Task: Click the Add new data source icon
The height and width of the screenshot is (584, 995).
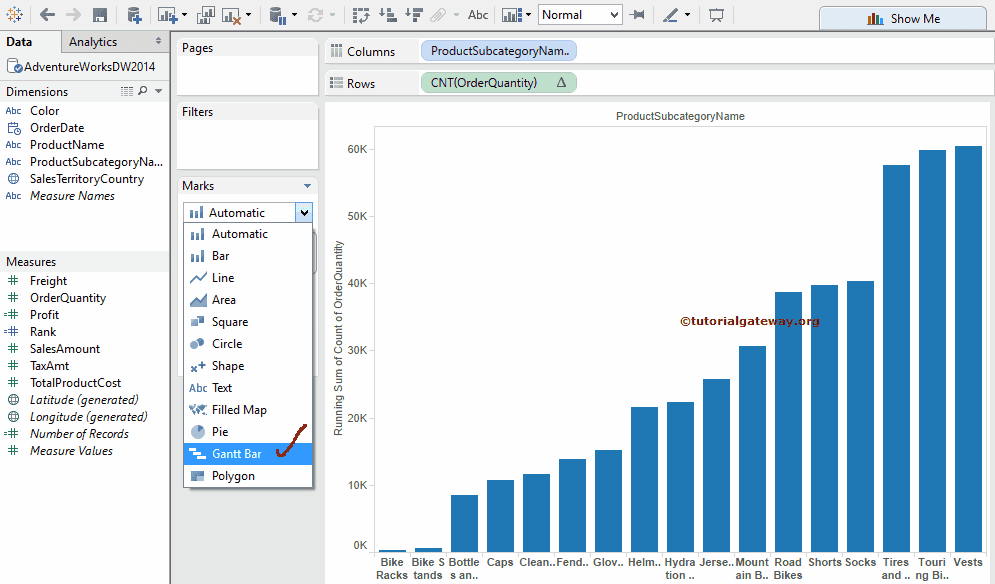Action: coord(134,15)
